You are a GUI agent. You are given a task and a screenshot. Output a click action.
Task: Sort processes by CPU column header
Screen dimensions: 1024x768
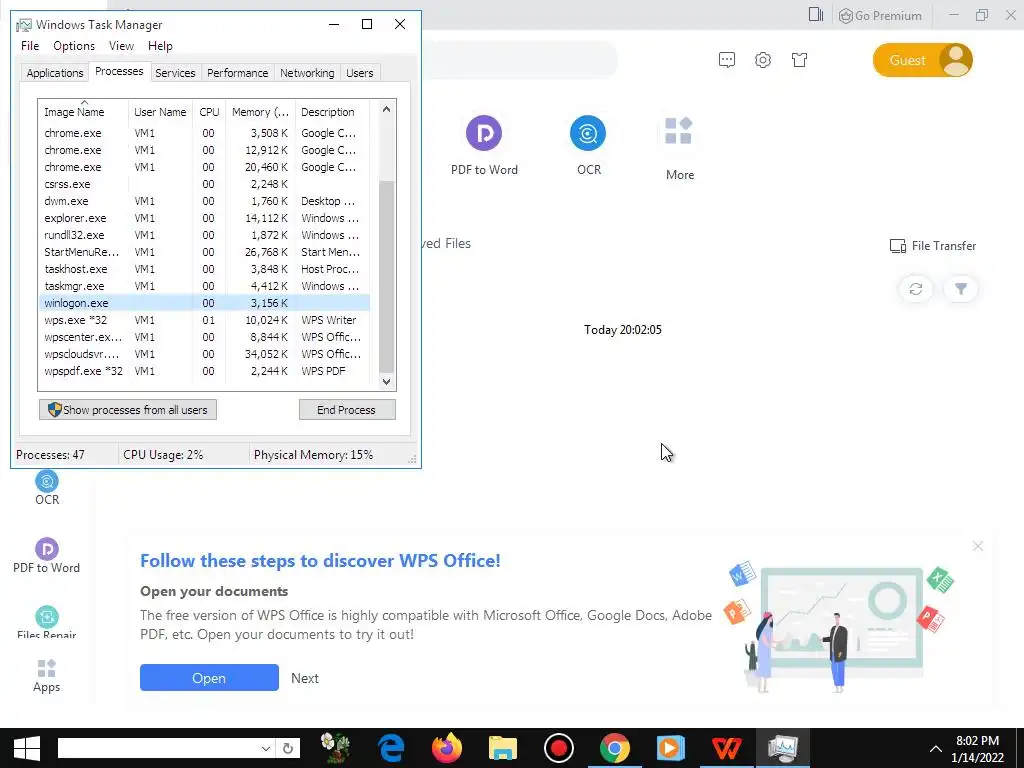(209, 112)
